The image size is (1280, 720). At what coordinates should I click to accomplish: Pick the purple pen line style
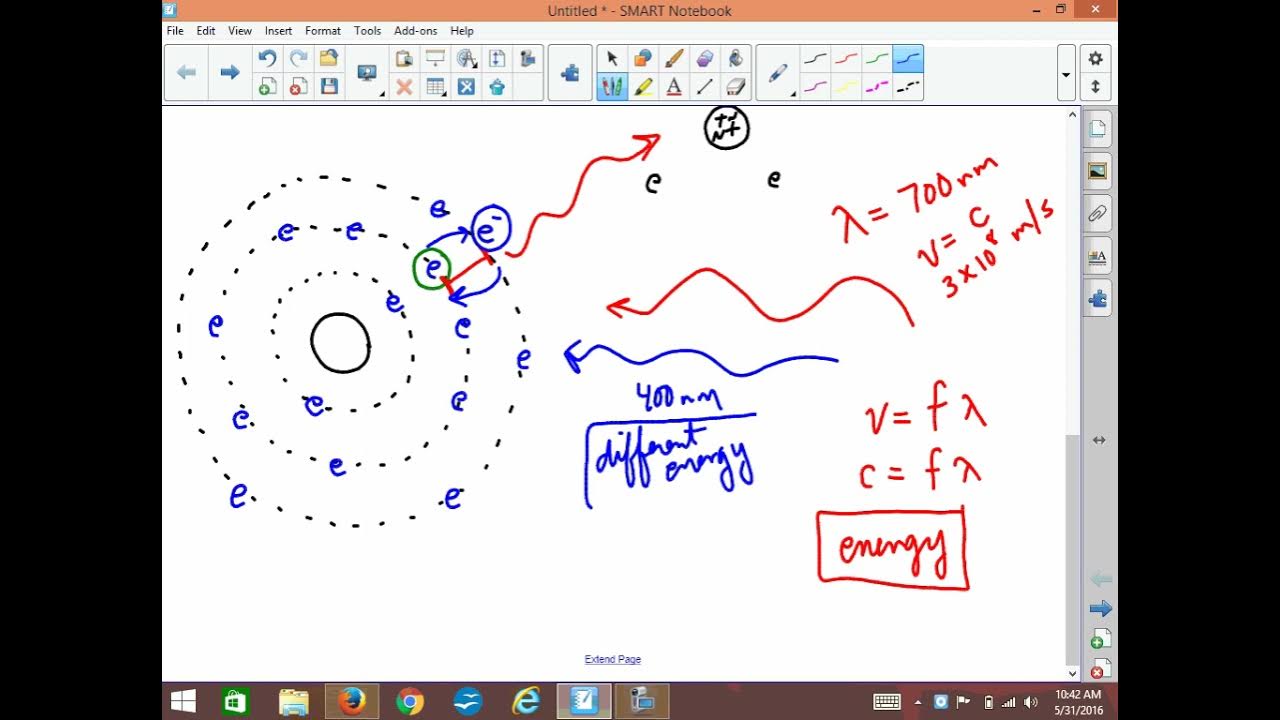(816, 87)
